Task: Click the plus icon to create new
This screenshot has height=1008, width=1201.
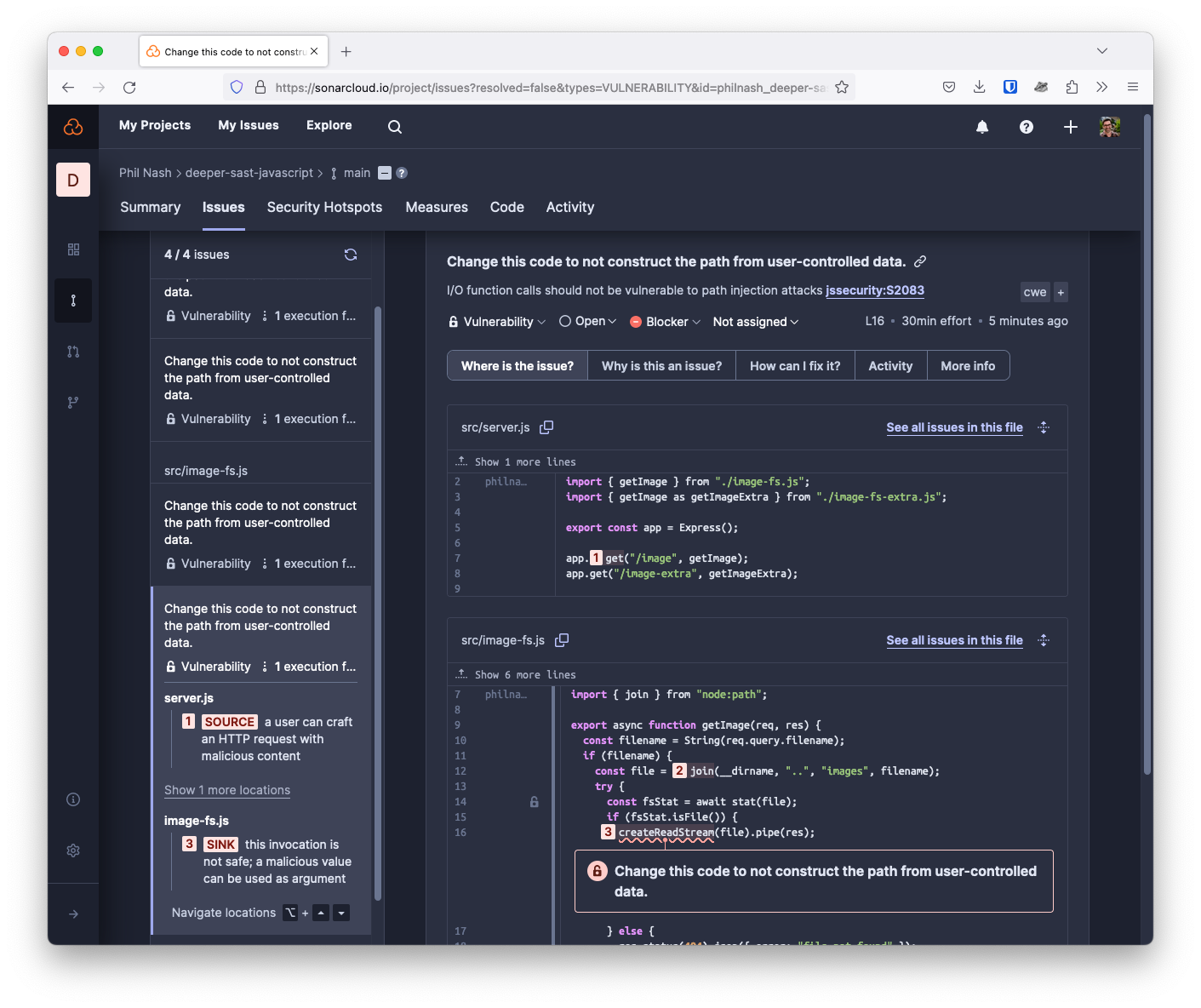Action: point(1071,127)
